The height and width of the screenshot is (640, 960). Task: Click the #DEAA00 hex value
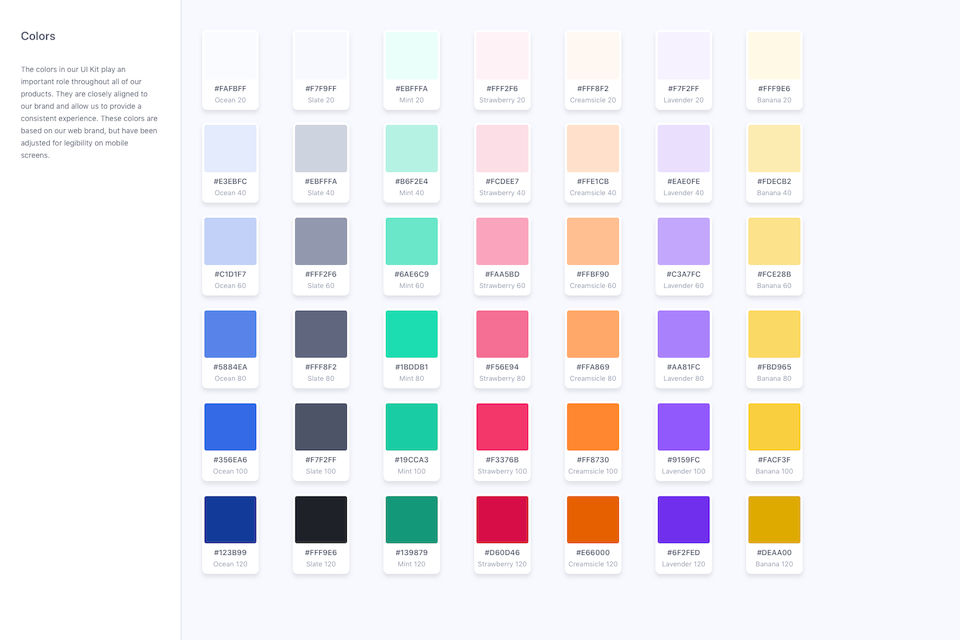click(x=774, y=553)
